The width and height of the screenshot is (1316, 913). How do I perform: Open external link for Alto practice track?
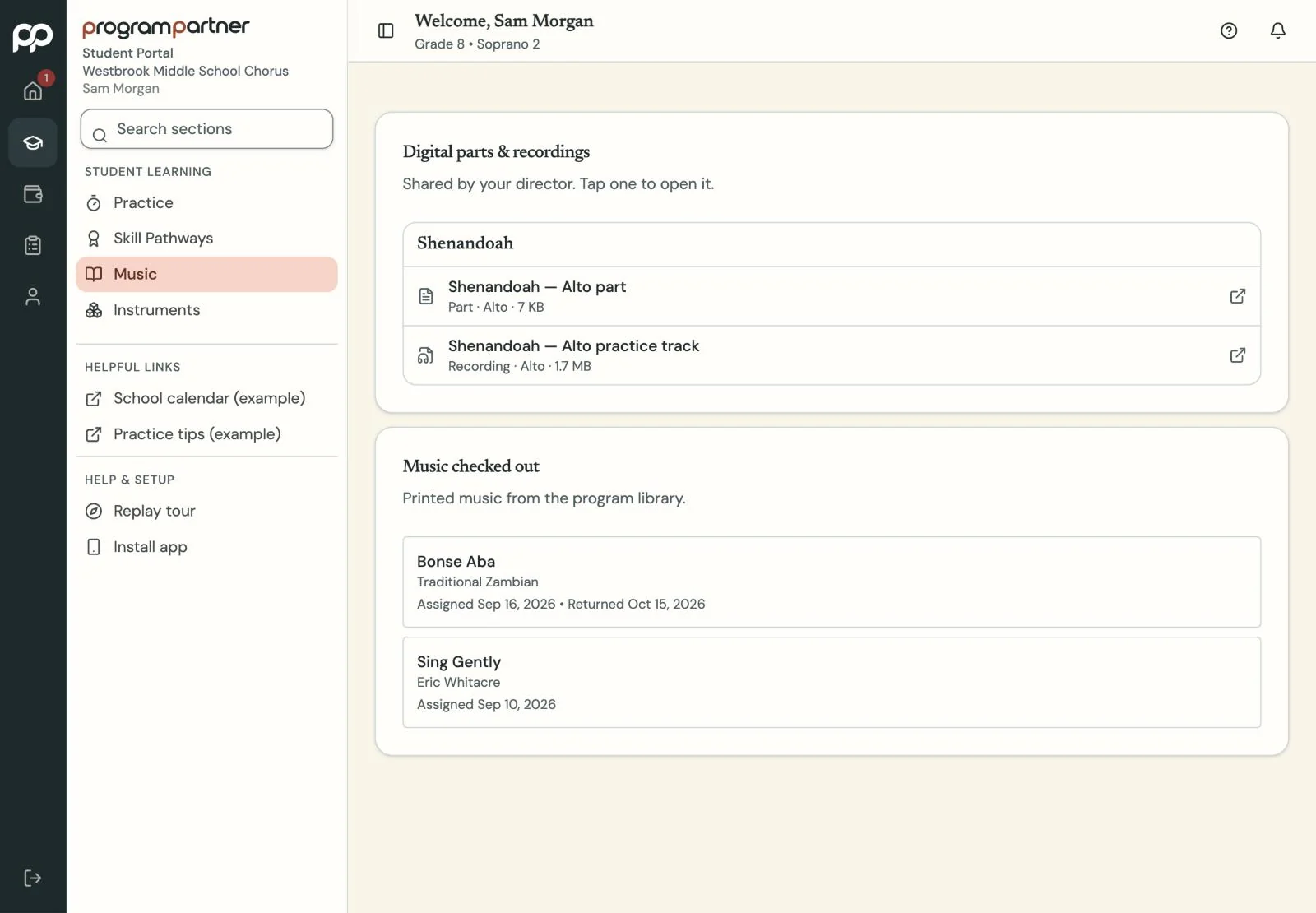pyautogui.click(x=1238, y=355)
